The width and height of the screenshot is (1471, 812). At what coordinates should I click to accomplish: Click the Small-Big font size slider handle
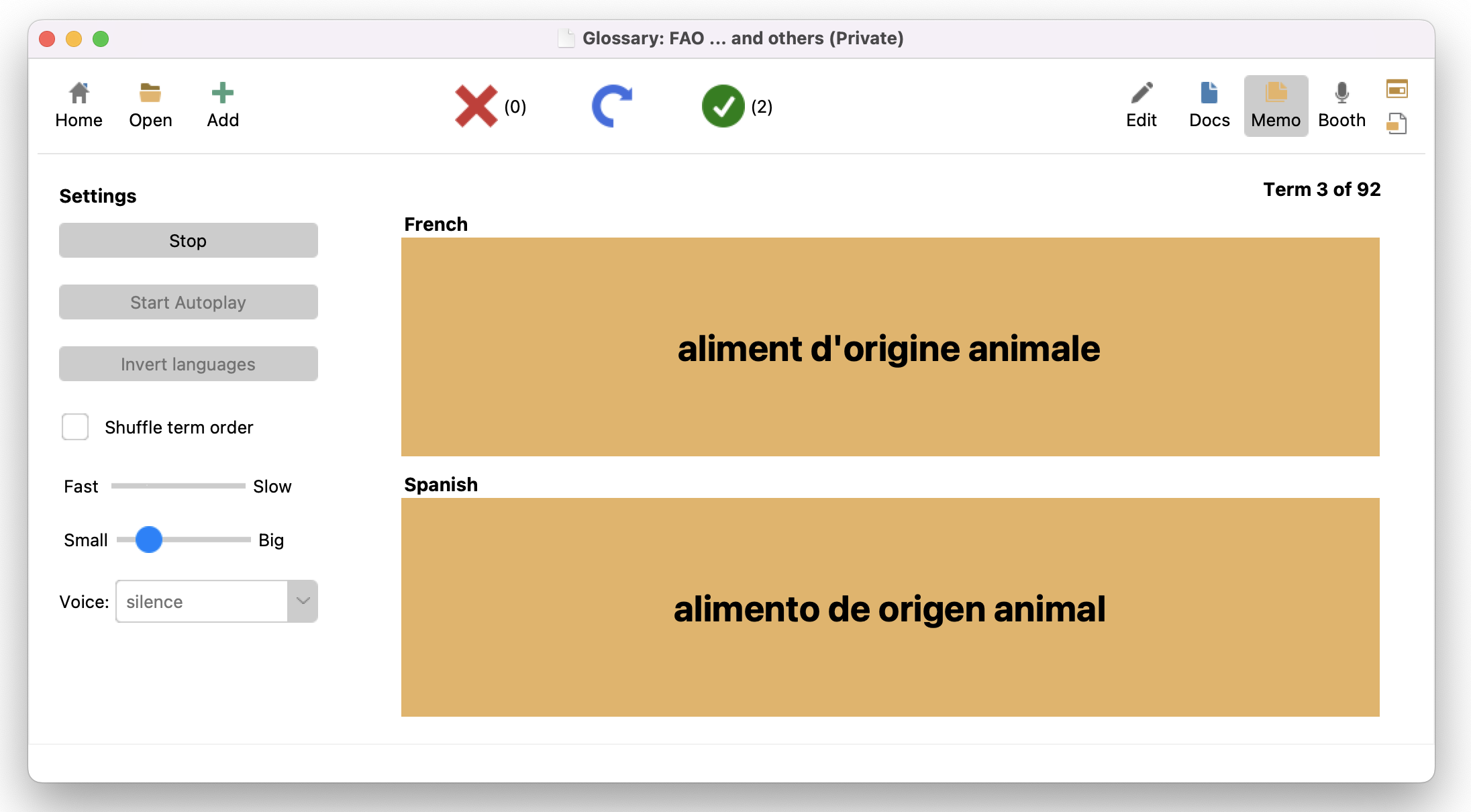click(x=149, y=540)
